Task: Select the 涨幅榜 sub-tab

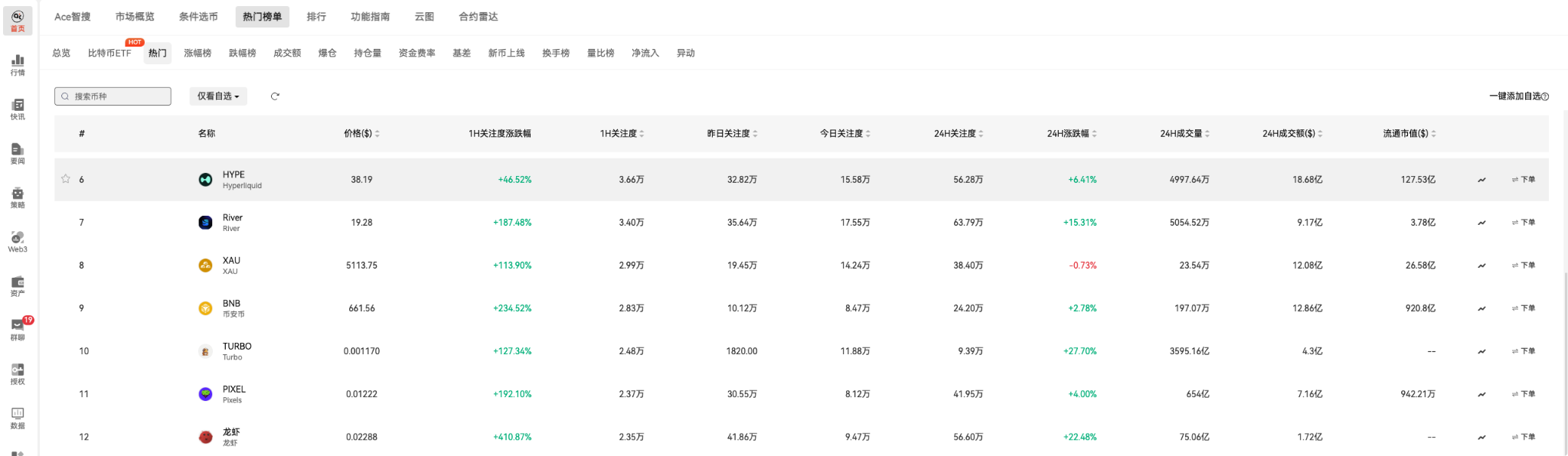Action: (198, 54)
